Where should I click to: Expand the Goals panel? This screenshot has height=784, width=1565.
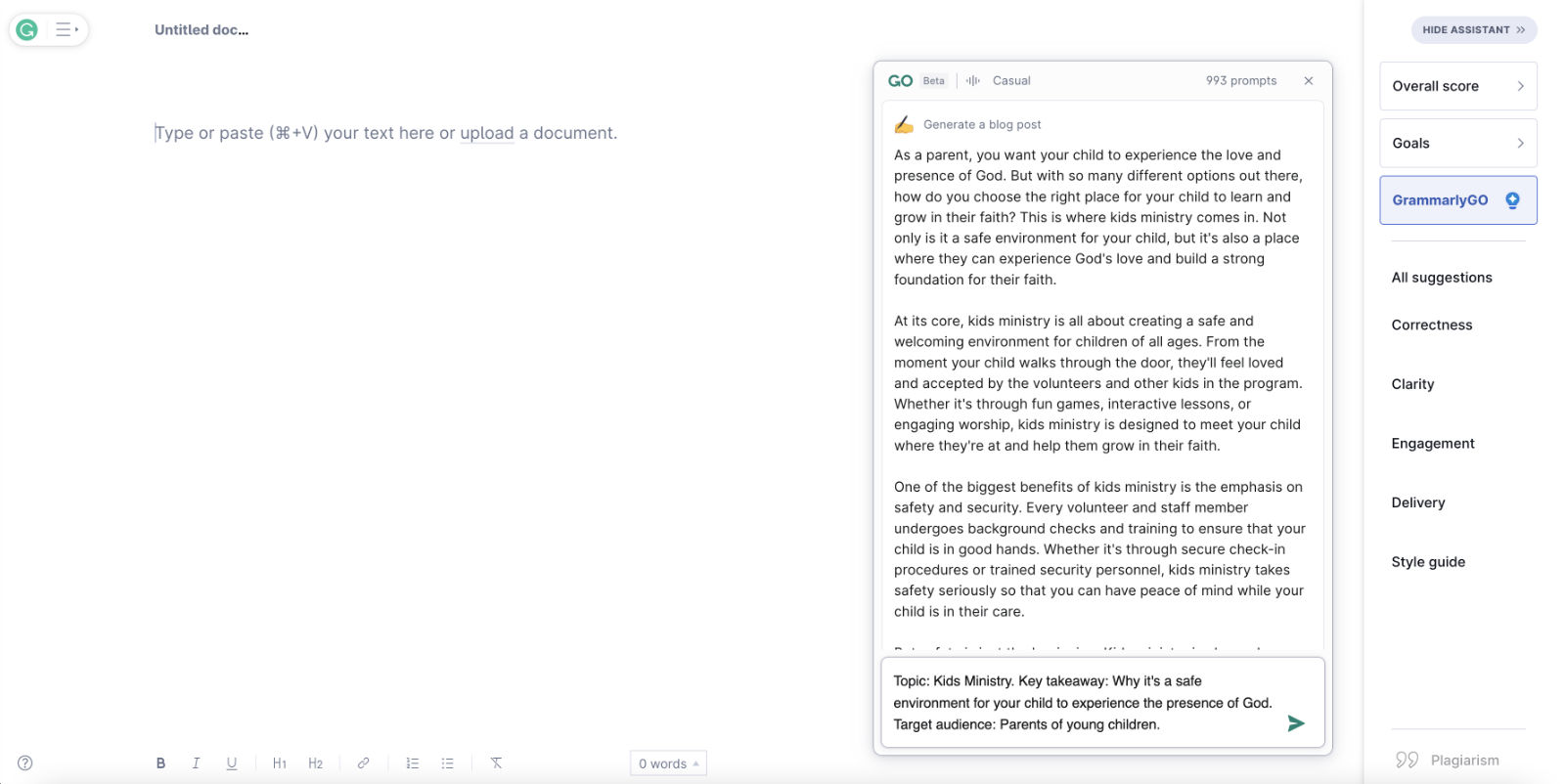click(x=1458, y=143)
